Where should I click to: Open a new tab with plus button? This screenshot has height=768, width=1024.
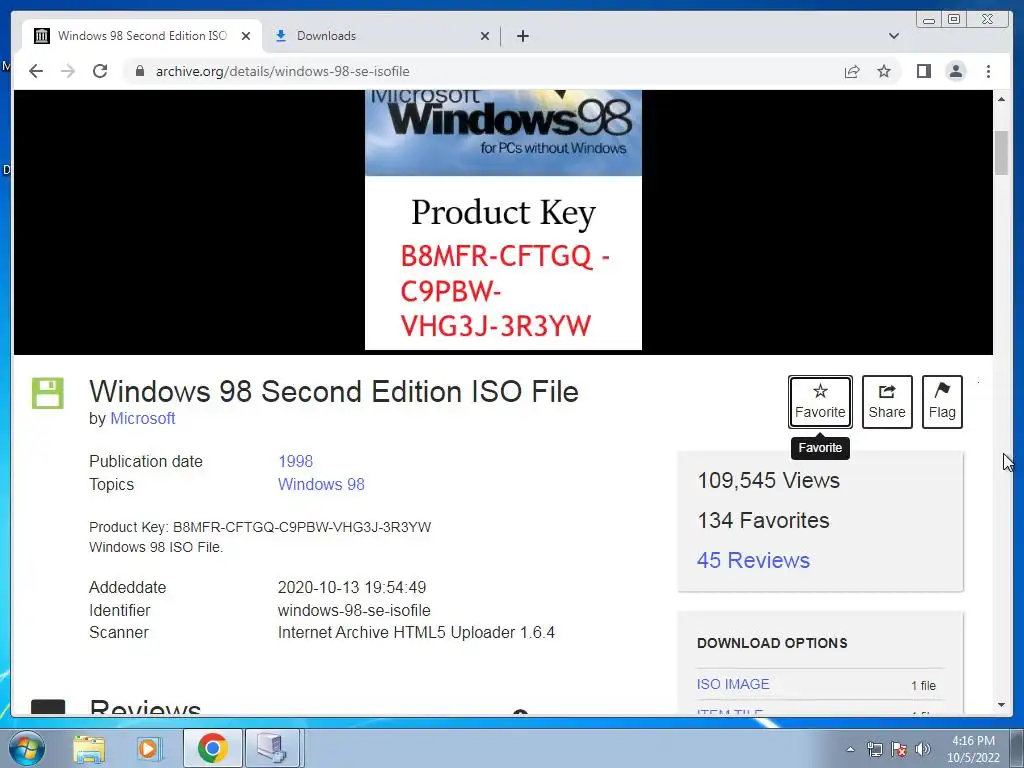[x=522, y=36]
